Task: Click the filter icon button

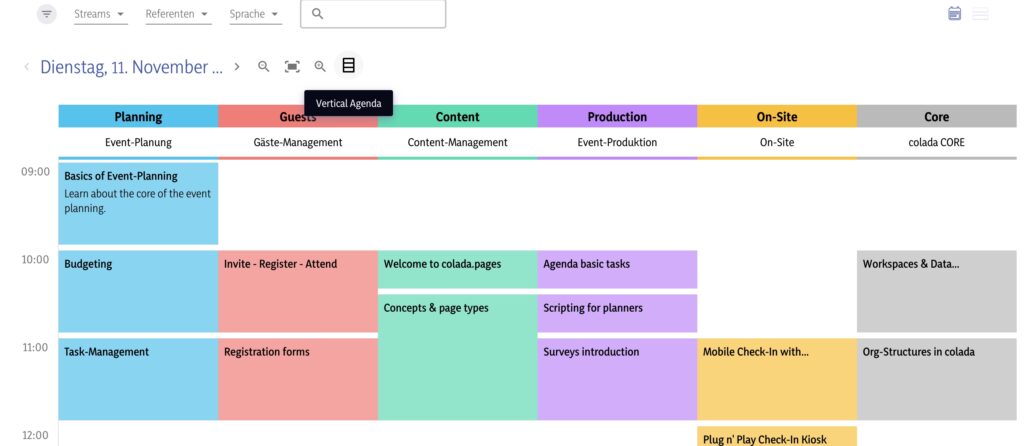Action: pyautogui.click(x=47, y=14)
